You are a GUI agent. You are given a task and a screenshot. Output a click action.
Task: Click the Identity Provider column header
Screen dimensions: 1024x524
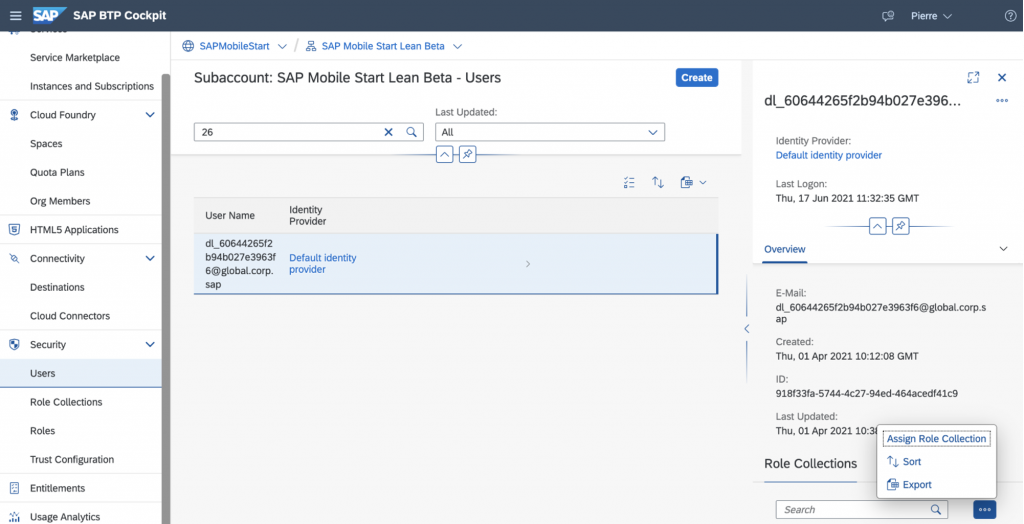[308, 216]
